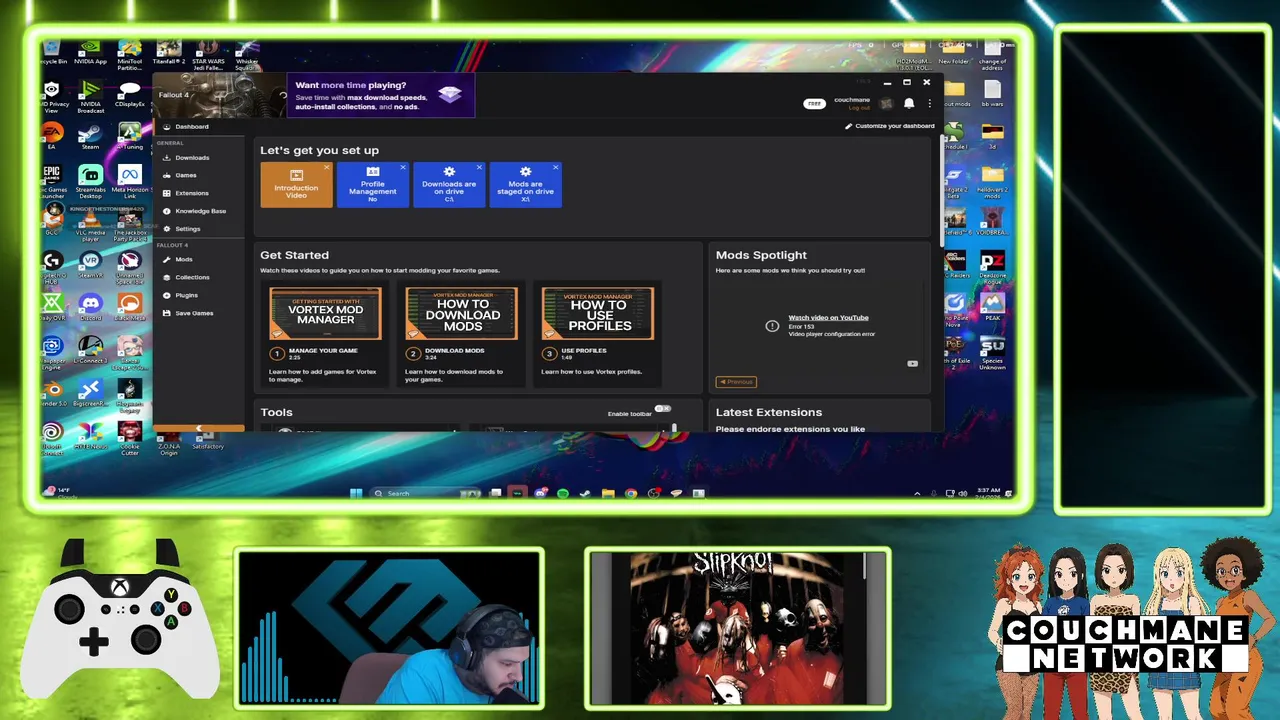Select the Steam desktop icon

[x=90, y=138]
